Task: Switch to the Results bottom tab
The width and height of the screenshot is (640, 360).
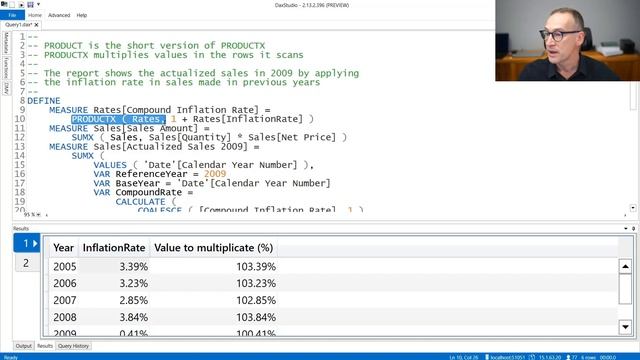Action: [x=45, y=346]
